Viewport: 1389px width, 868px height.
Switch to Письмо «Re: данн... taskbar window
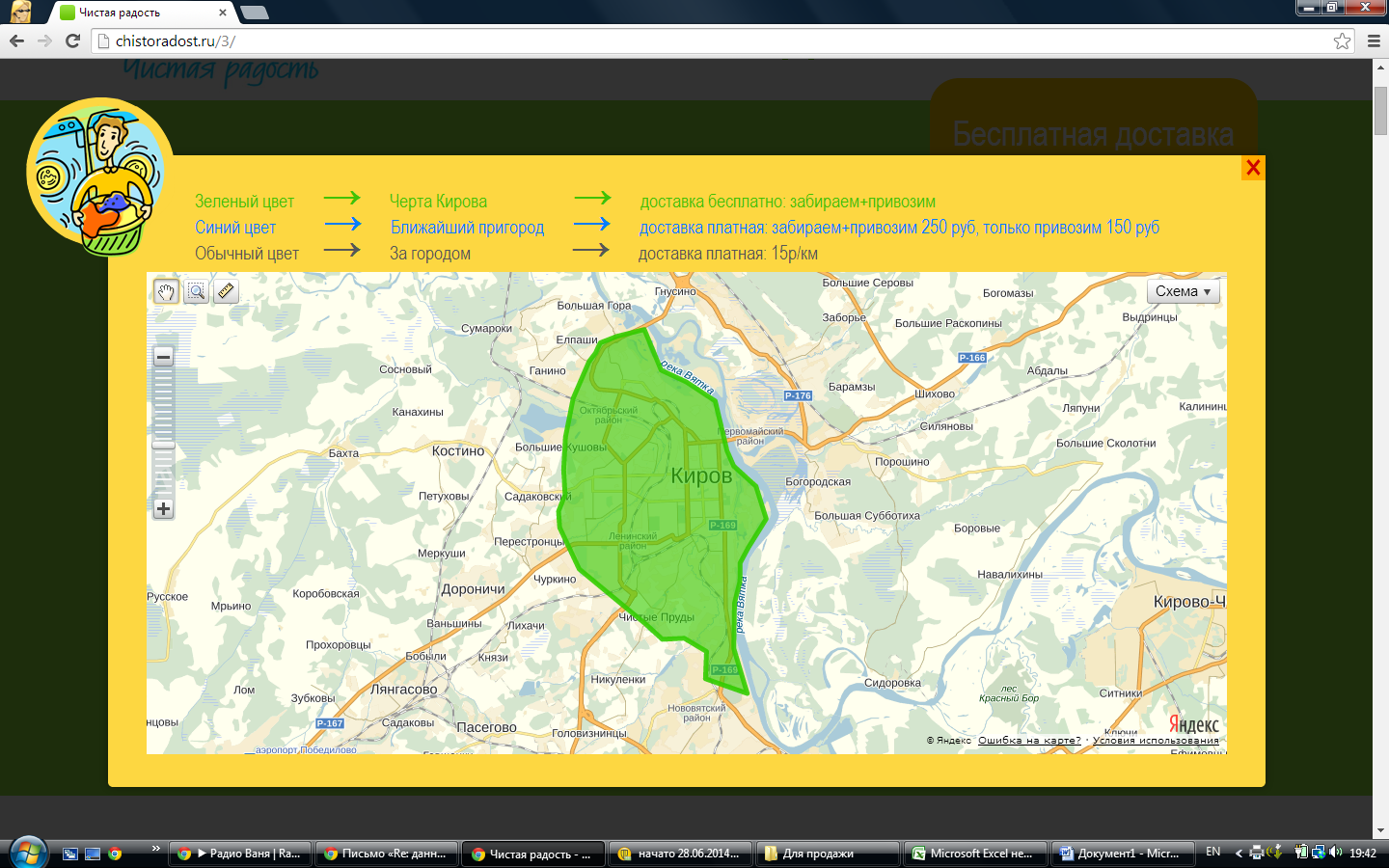pos(387,854)
